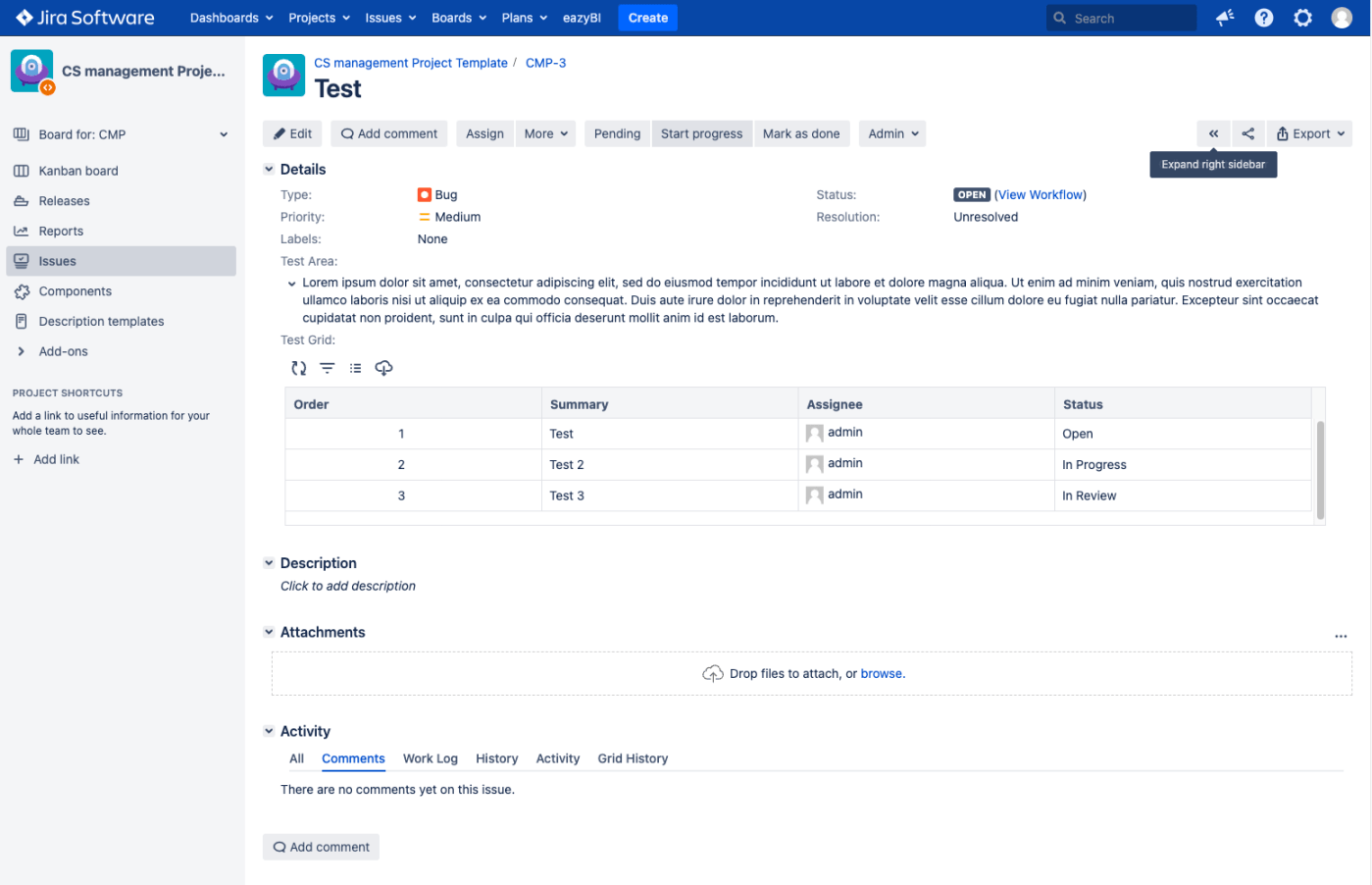Click the Test Grid refresh icon
The width and height of the screenshot is (1372, 885).
click(x=299, y=368)
